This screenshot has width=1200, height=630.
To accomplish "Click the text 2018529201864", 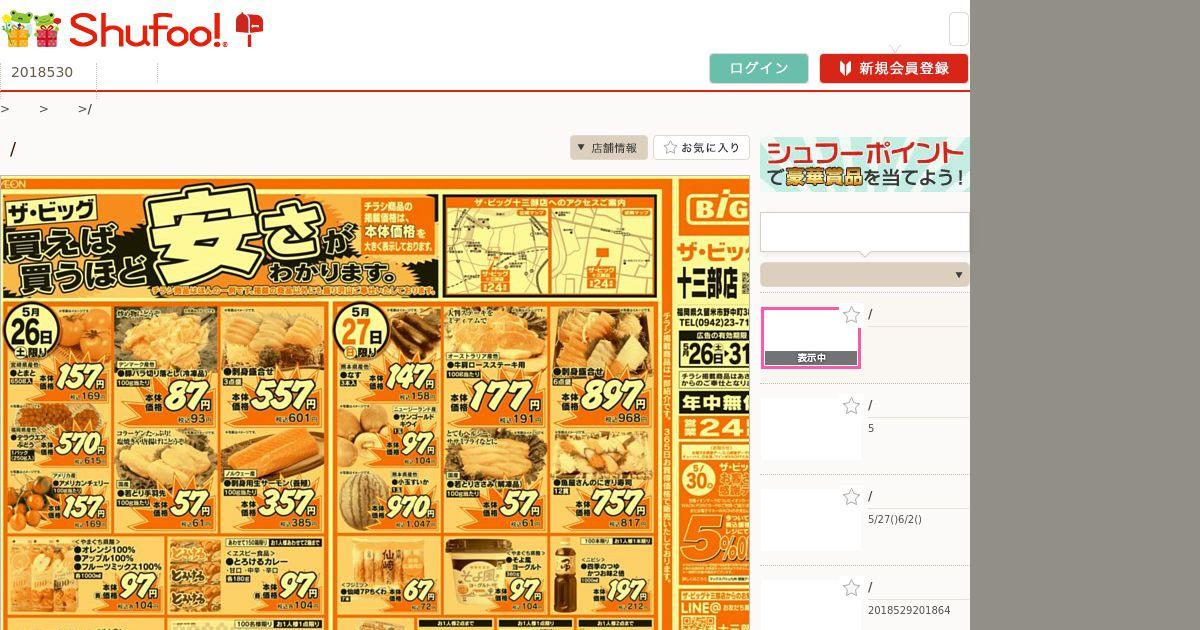I will click(909, 611).
